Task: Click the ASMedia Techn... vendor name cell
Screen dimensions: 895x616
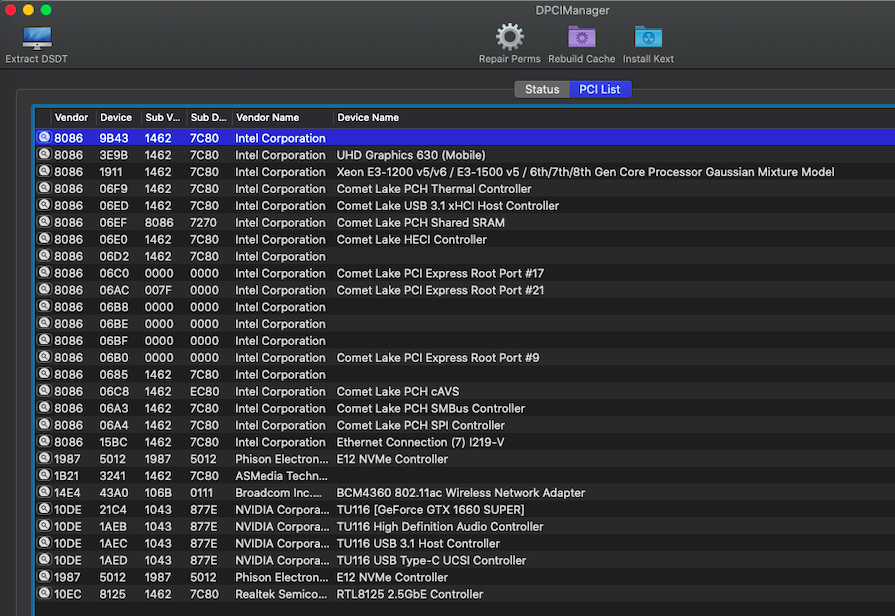Action: (x=281, y=476)
